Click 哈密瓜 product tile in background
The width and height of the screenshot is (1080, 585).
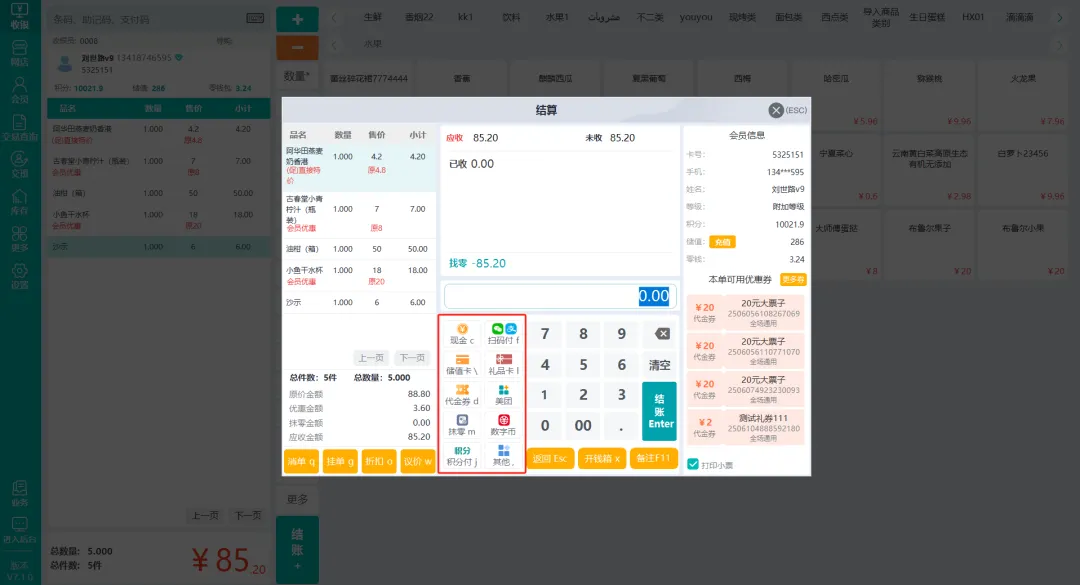835,95
